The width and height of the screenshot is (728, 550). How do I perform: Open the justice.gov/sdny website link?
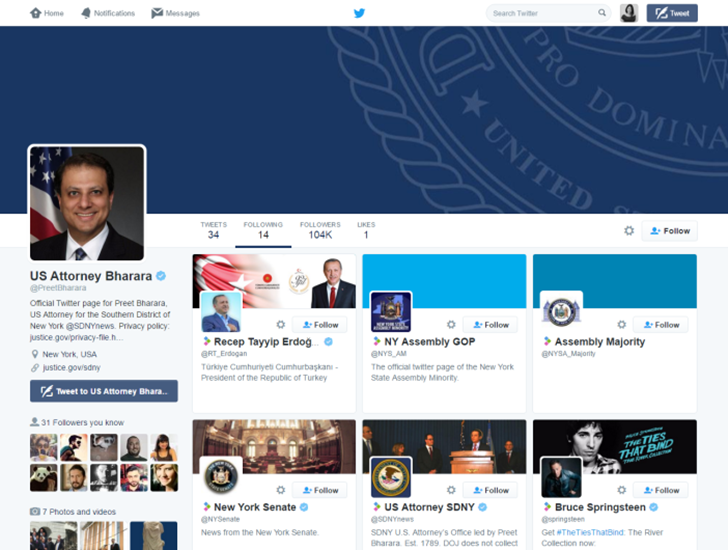click(72, 368)
